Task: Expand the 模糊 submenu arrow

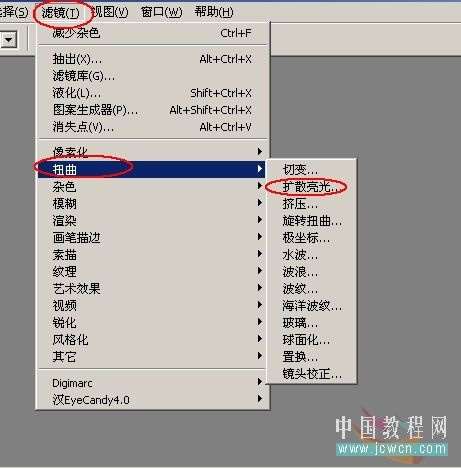Action: click(260, 203)
